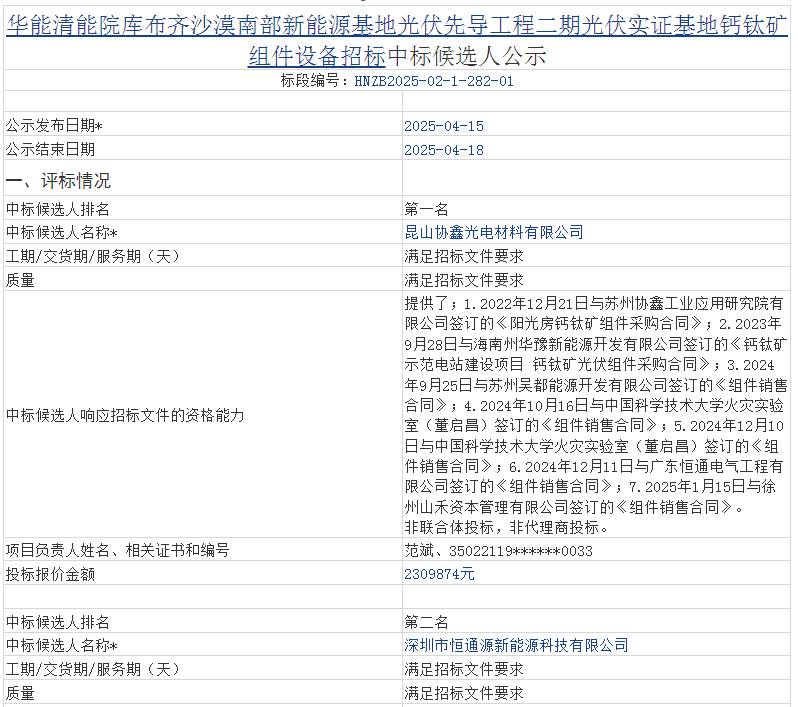Click the project manager value 范斌

pos(419,550)
